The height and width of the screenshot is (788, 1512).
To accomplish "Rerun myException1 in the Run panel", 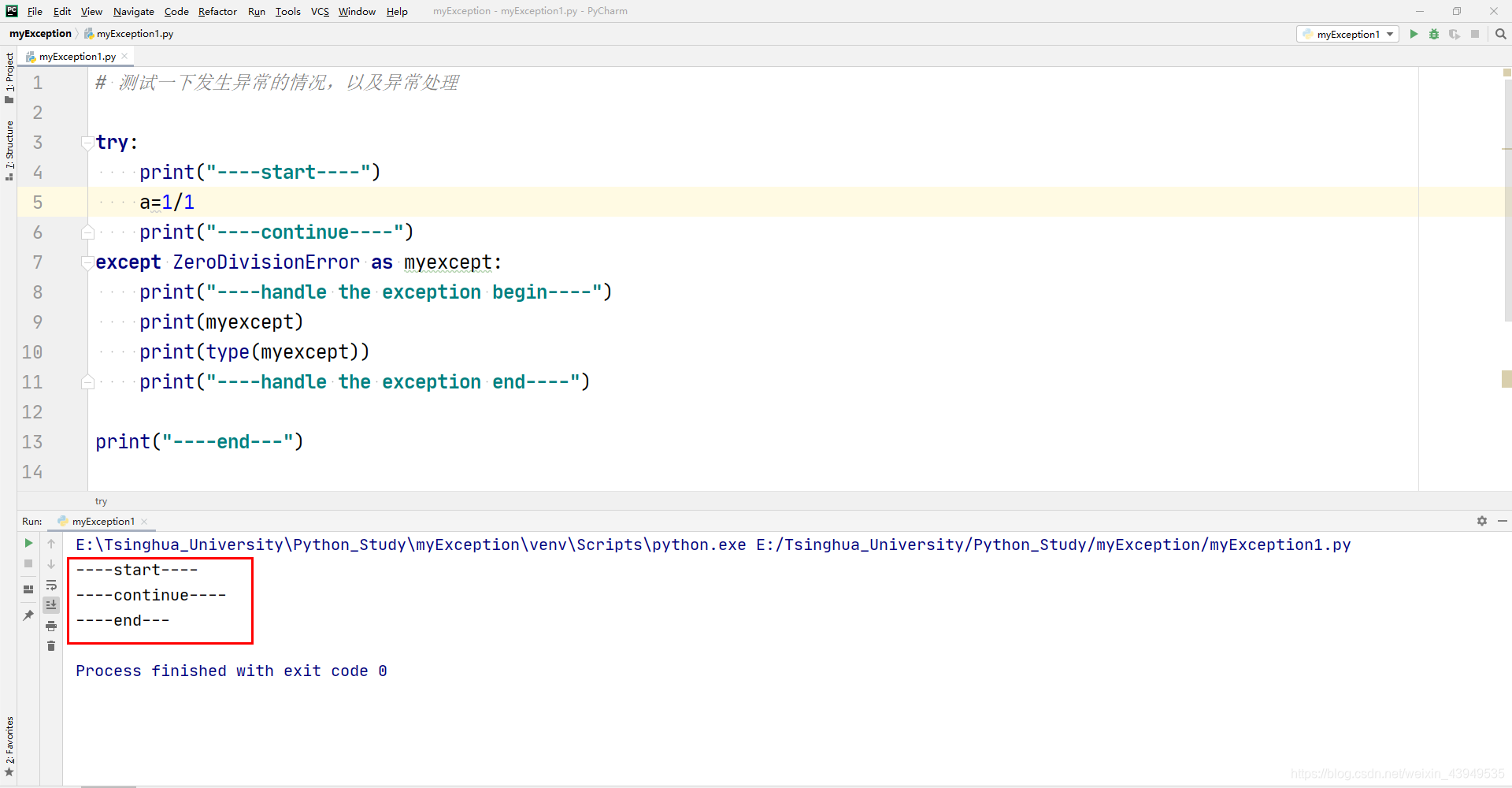I will click(x=28, y=543).
